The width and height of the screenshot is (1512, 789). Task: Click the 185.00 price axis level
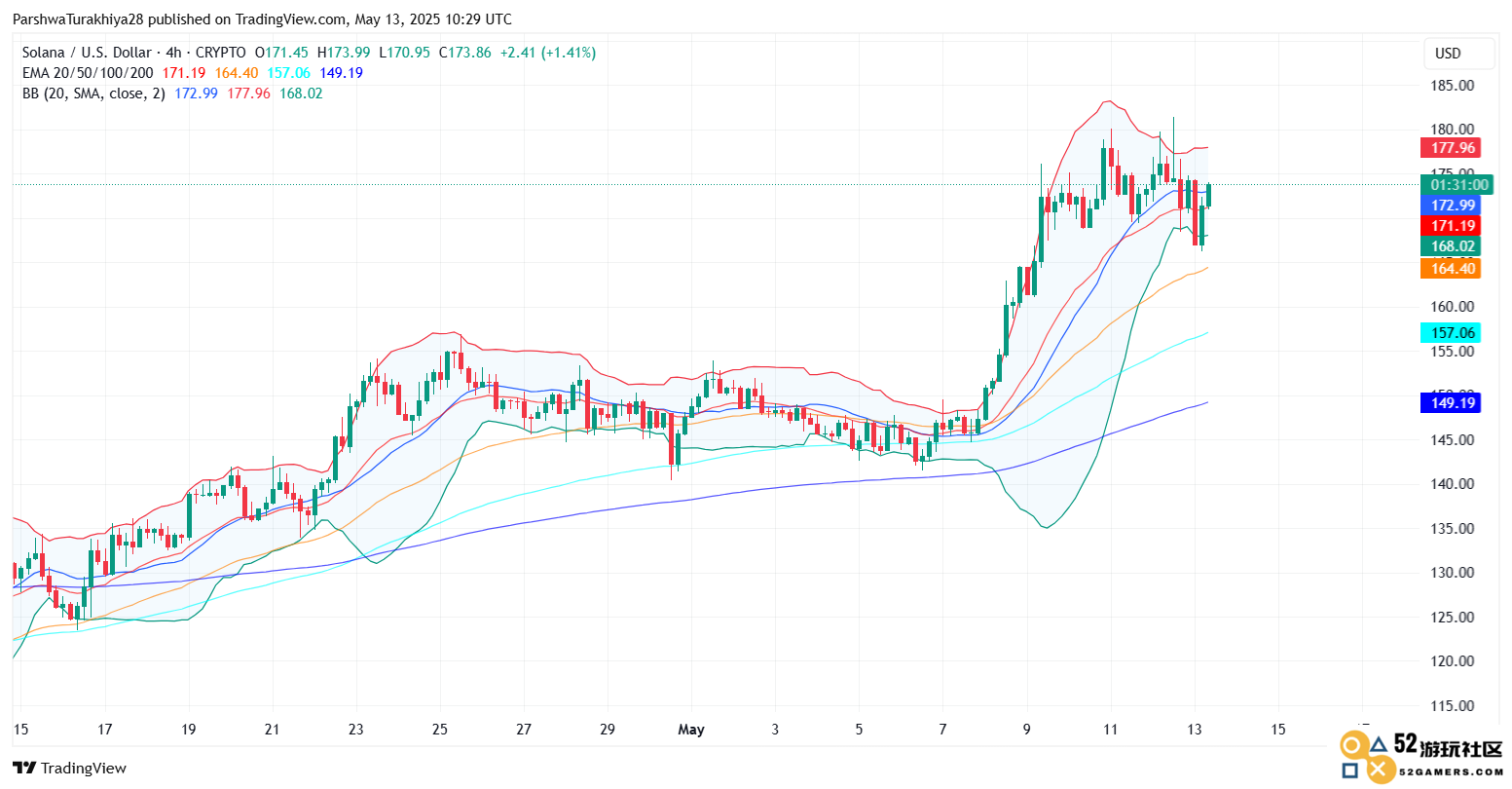coord(1453,86)
